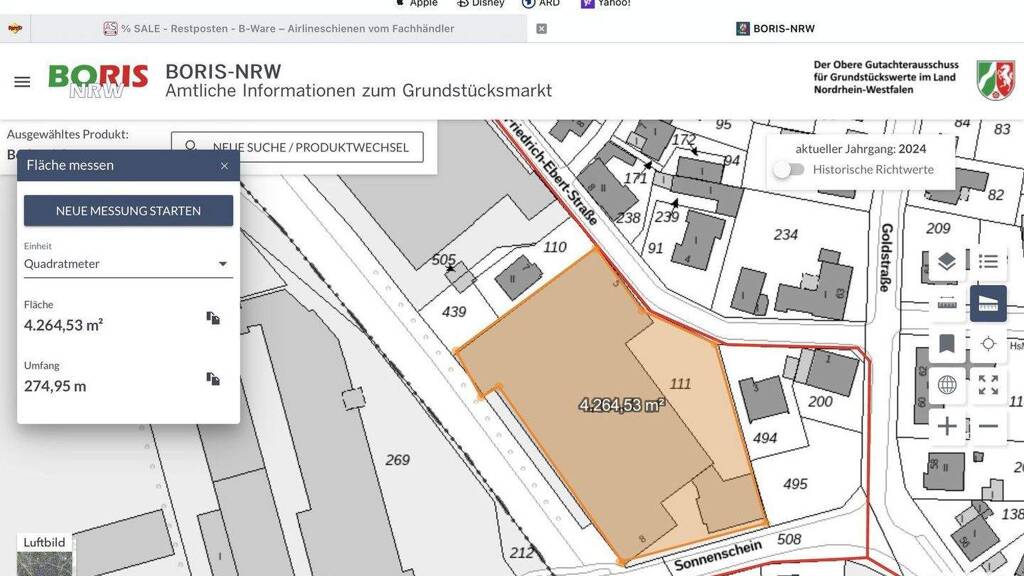
Task: Select the distance measuring ruler tool
Action: [x=947, y=303]
